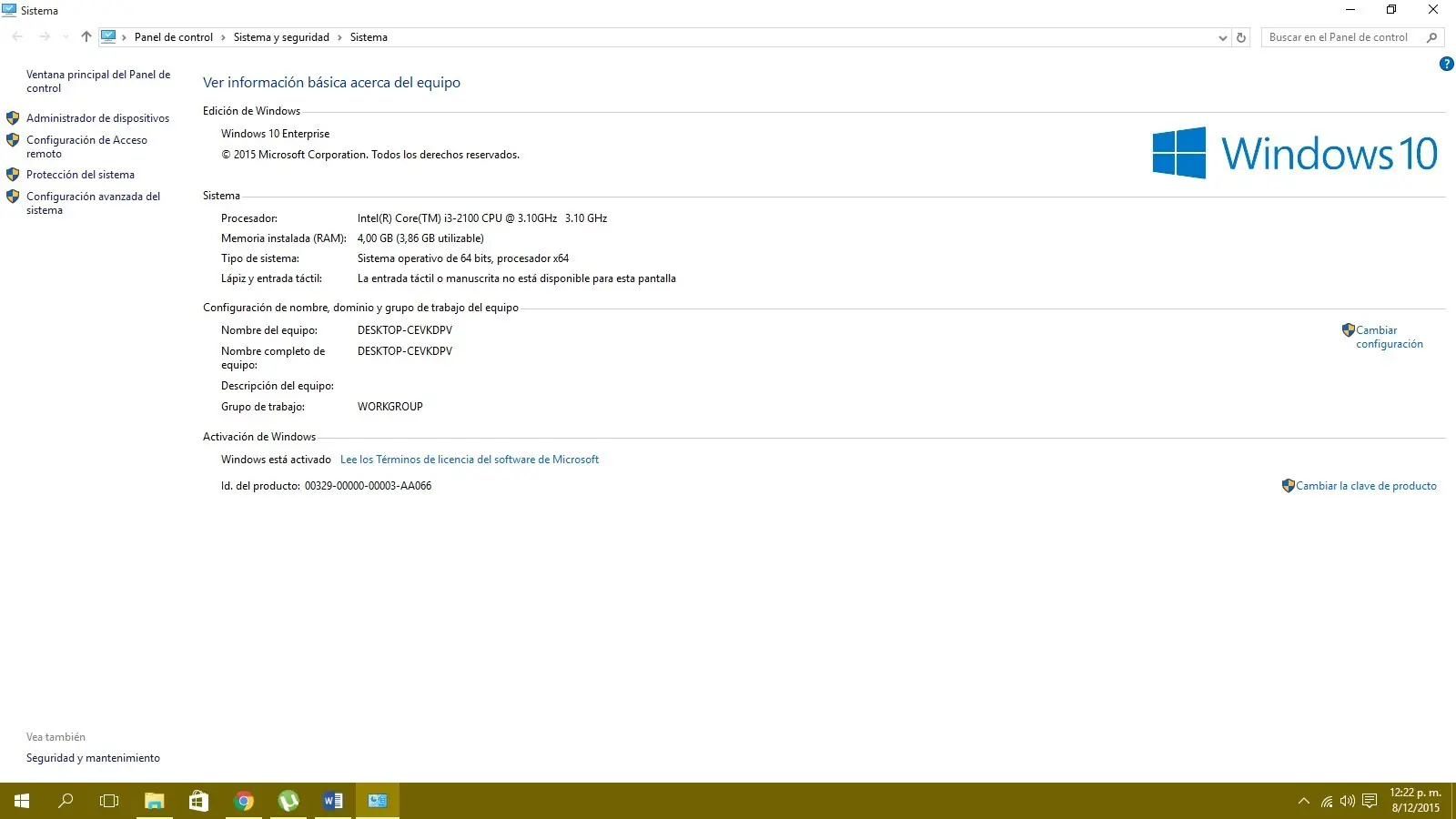Show hidden tray icons chevron
The height and width of the screenshot is (819, 1456).
tap(1303, 801)
